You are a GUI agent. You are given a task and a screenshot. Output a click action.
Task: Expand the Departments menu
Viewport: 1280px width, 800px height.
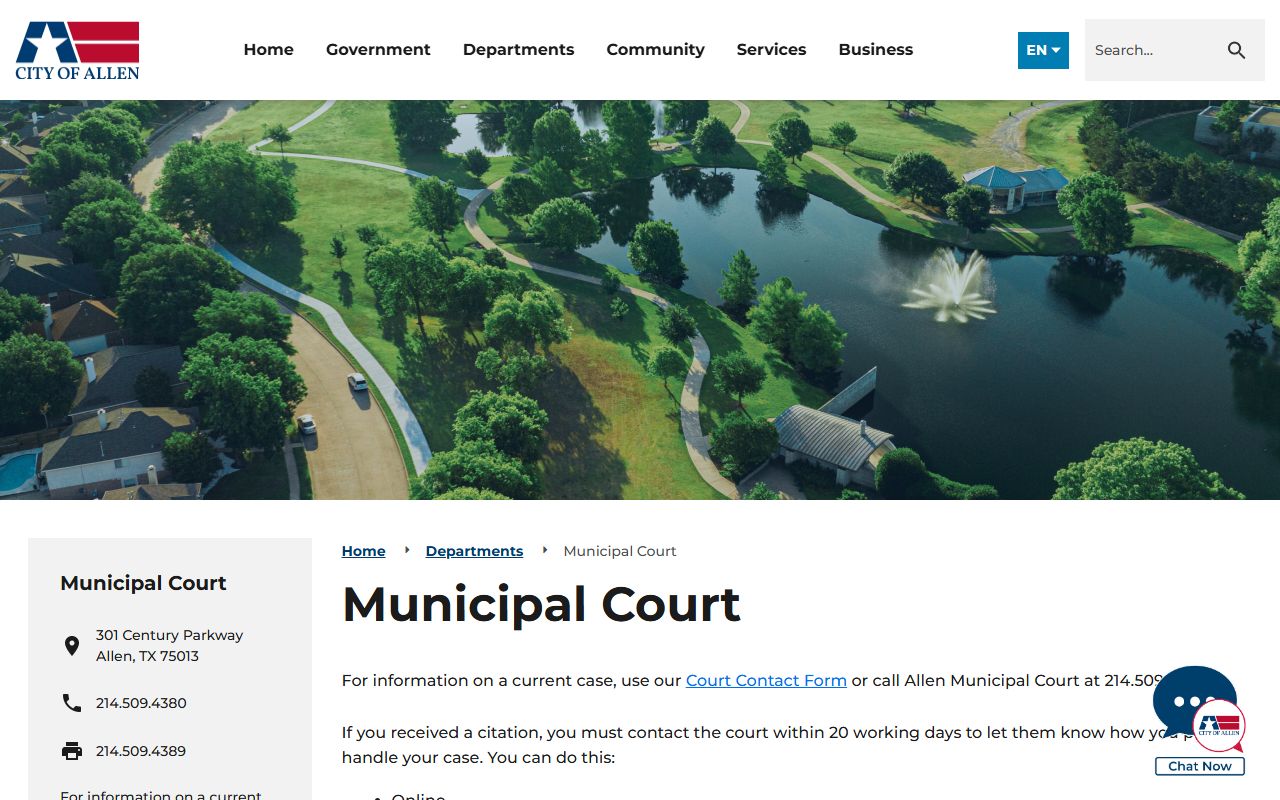(518, 50)
